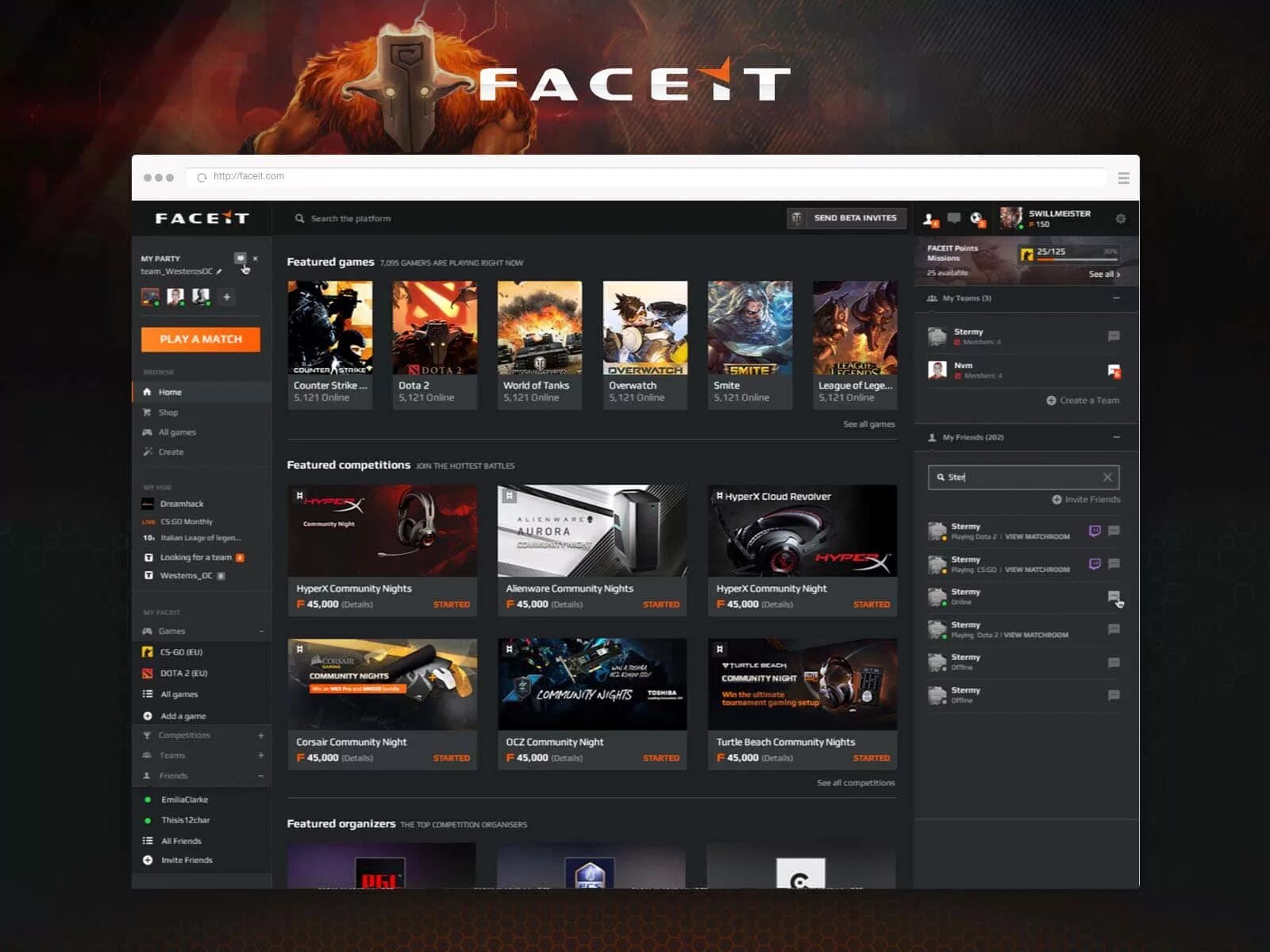This screenshot has width=1270, height=952.
Task: Click the CS-GO (EU) game icon in sidebar
Action: pyautogui.click(x=147, y=652)
